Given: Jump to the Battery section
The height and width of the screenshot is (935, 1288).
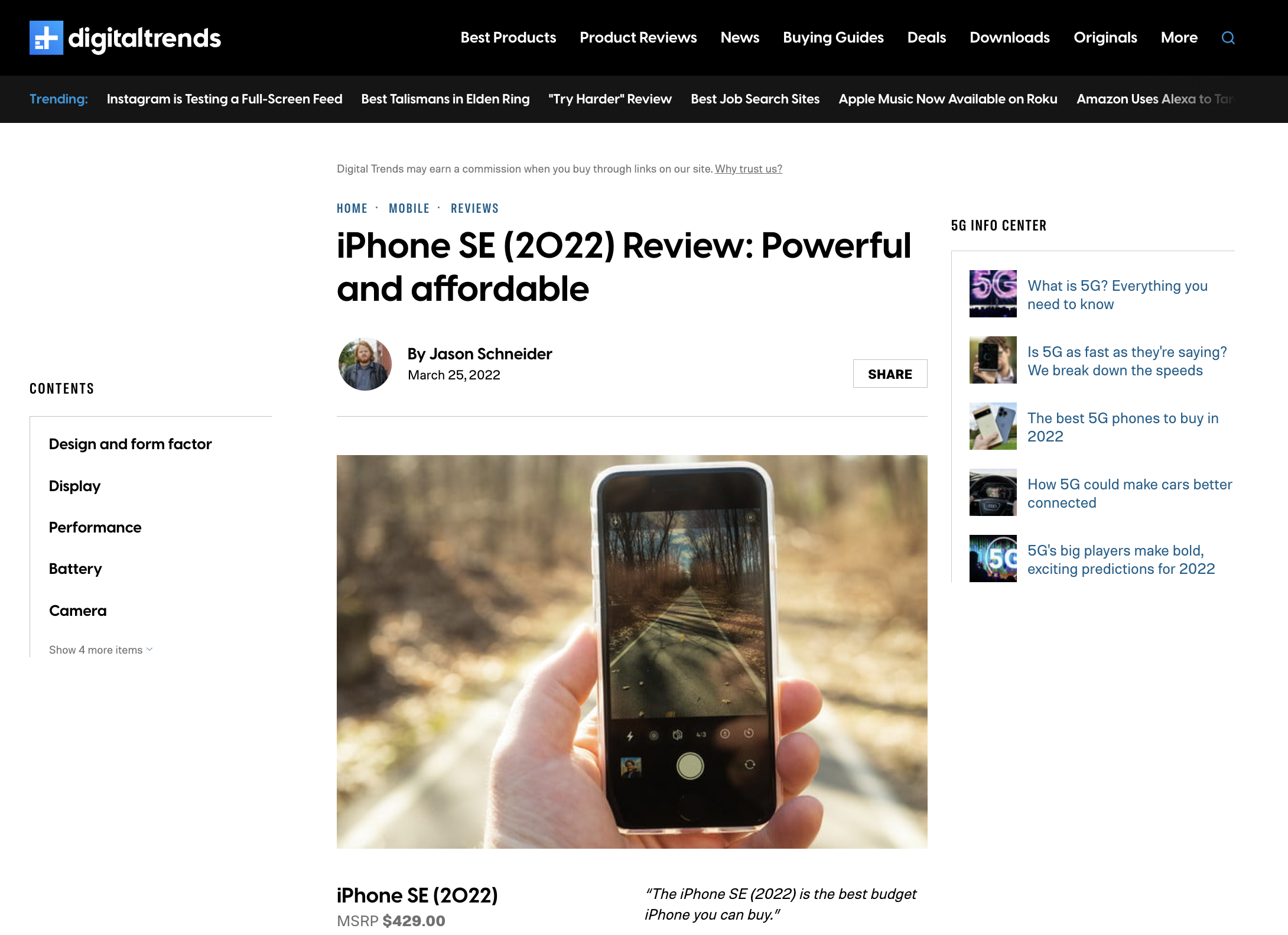Looking at the screenshot, I should [x=76, y=569].
